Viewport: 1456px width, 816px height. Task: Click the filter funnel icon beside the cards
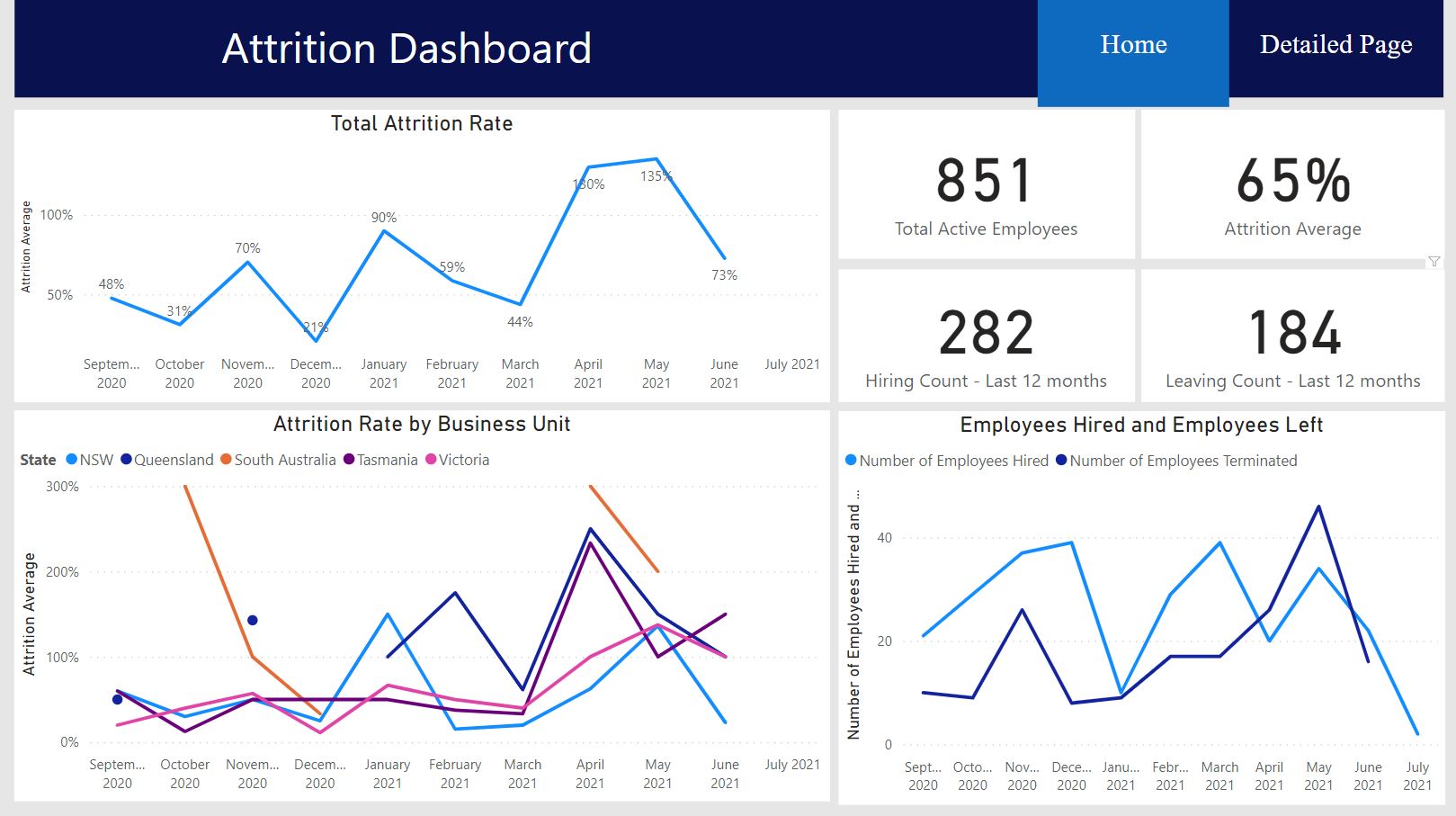point(1434,262)
